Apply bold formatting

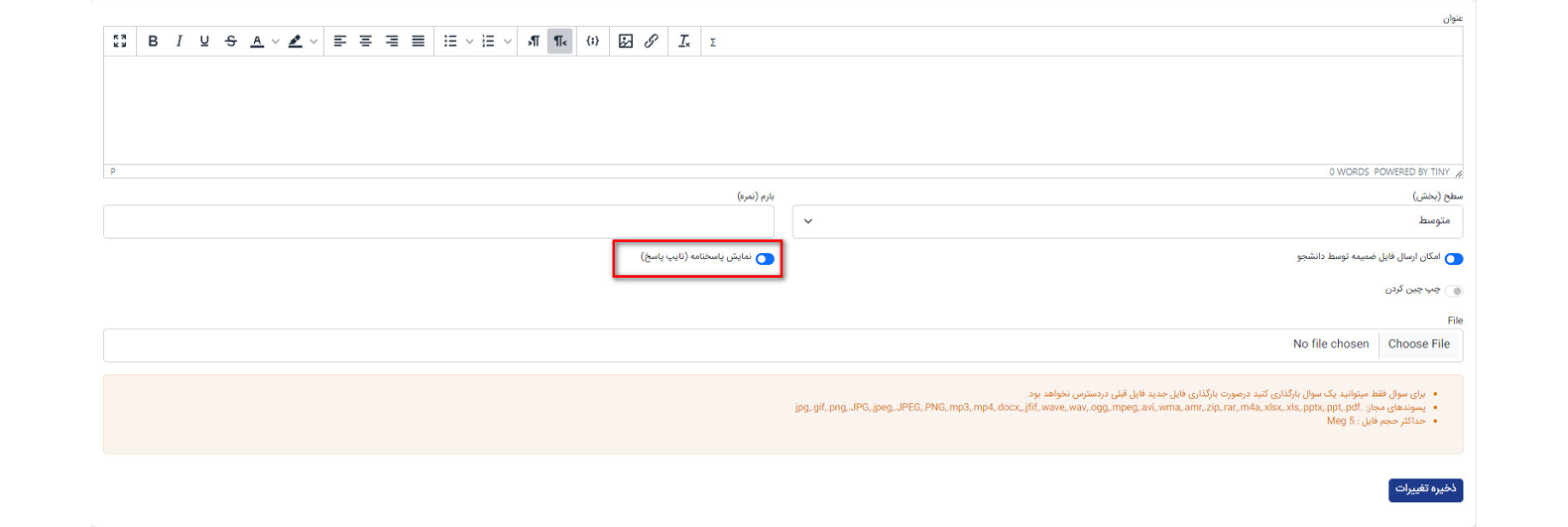(x=153, y=42)
